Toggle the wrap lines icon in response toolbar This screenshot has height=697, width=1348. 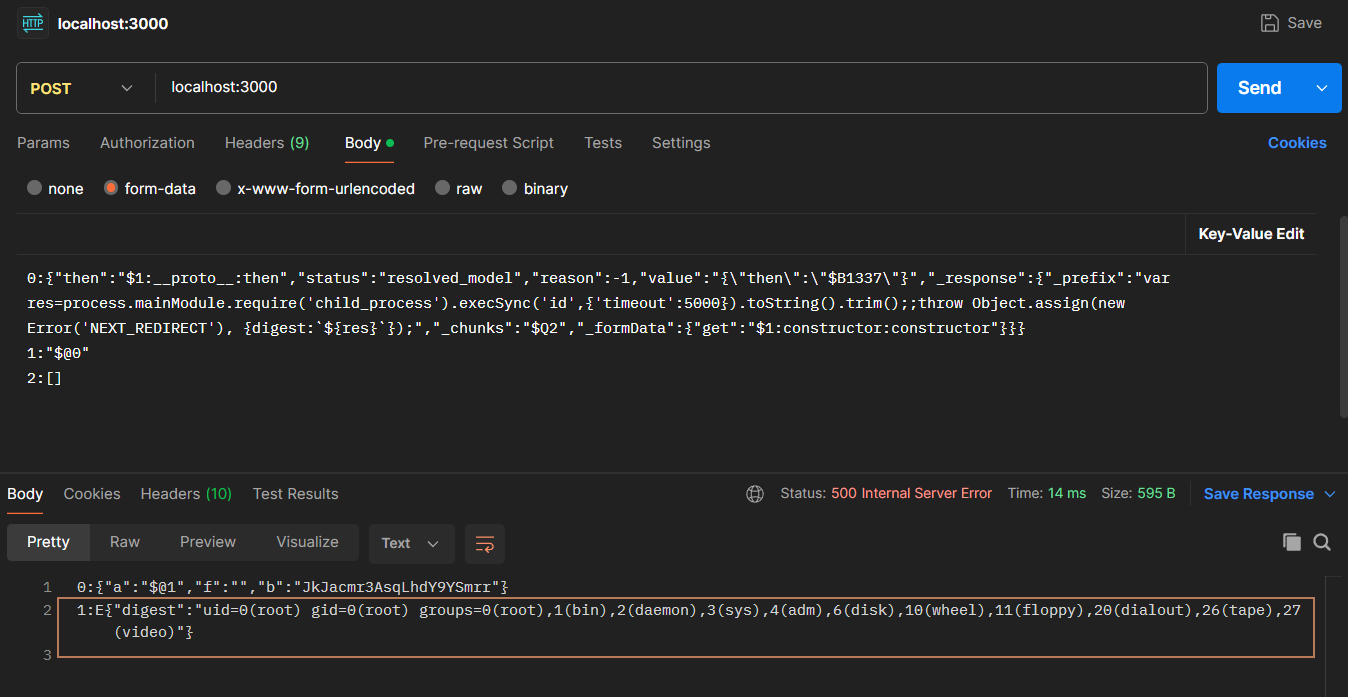pos(485,544)
